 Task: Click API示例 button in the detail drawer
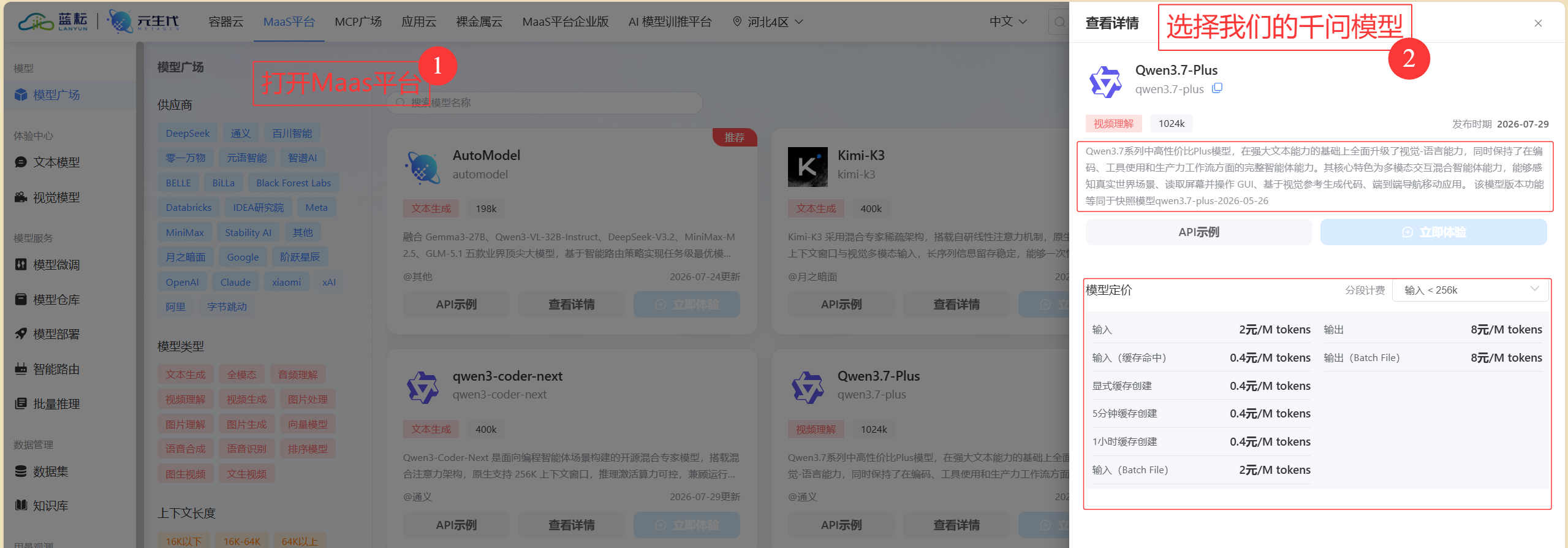pos(1199,232)
